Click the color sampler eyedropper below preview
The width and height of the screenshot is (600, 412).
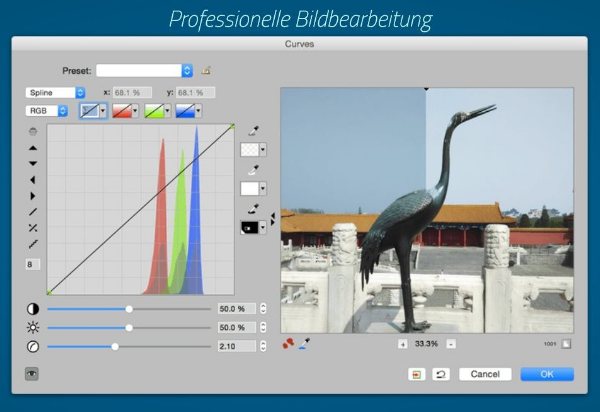[304, 343]
